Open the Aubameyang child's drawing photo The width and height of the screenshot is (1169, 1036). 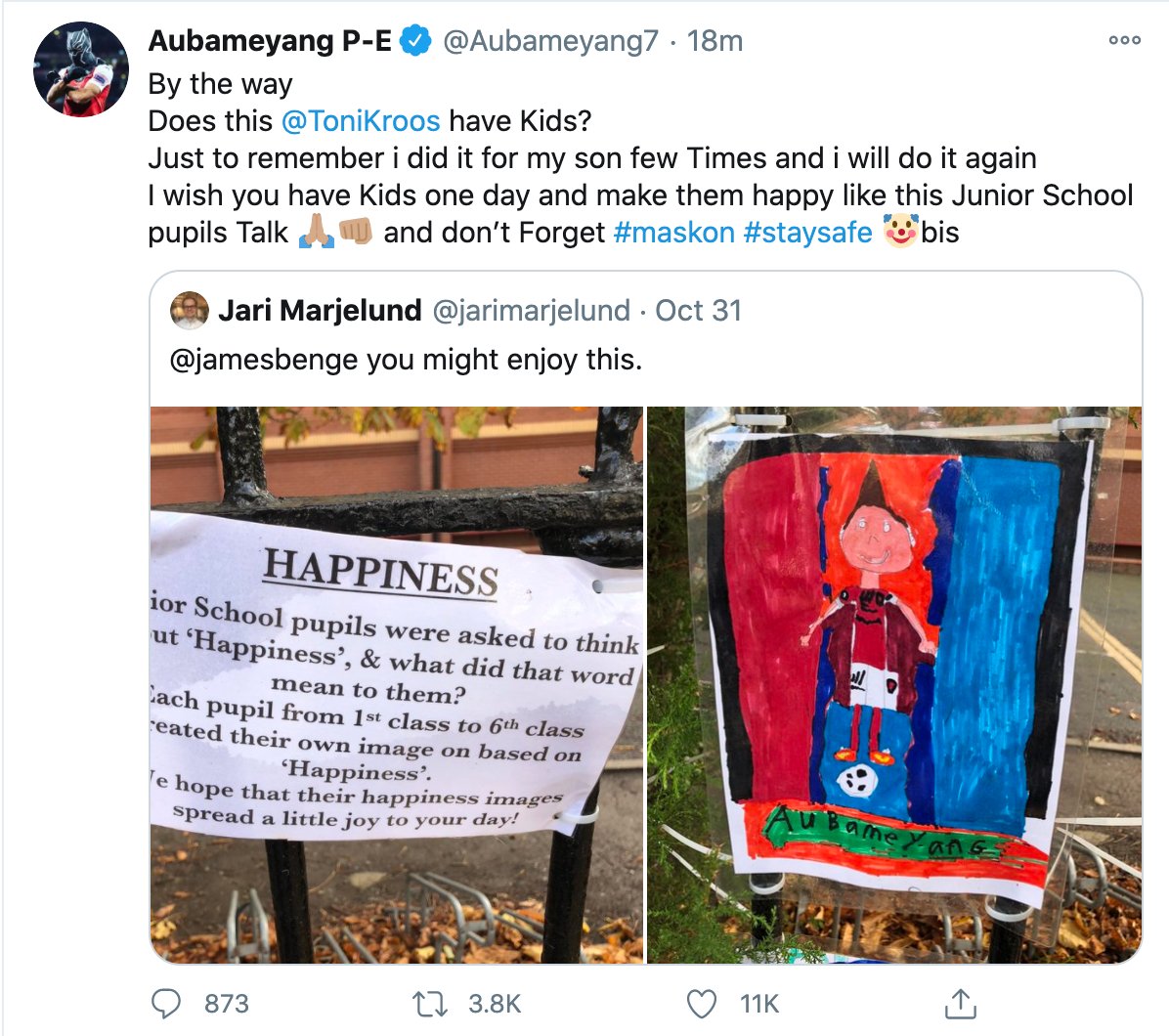click(x=893, y=684)
